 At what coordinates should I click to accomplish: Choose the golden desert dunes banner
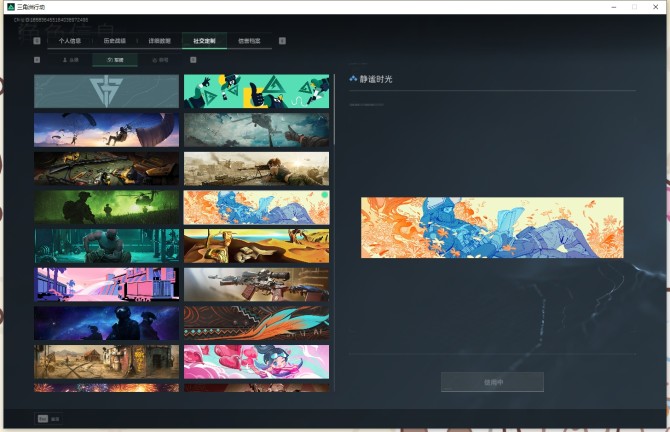[x=256, y=246]
